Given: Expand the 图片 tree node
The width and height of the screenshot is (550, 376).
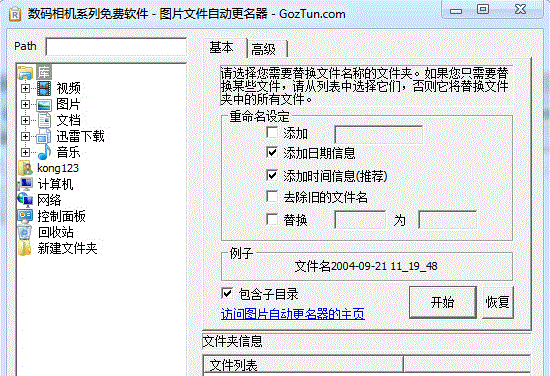Looking at the screenshot, I should tap(25, 105).
